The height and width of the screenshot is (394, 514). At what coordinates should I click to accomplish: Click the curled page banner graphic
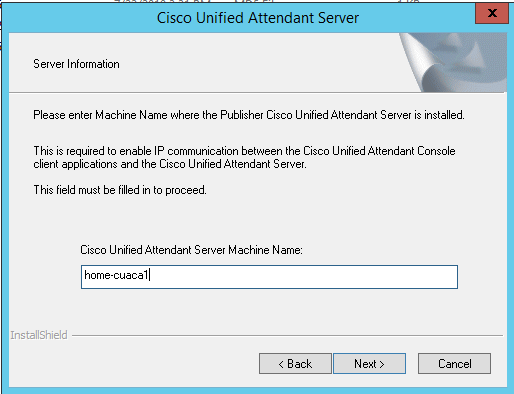453,62
